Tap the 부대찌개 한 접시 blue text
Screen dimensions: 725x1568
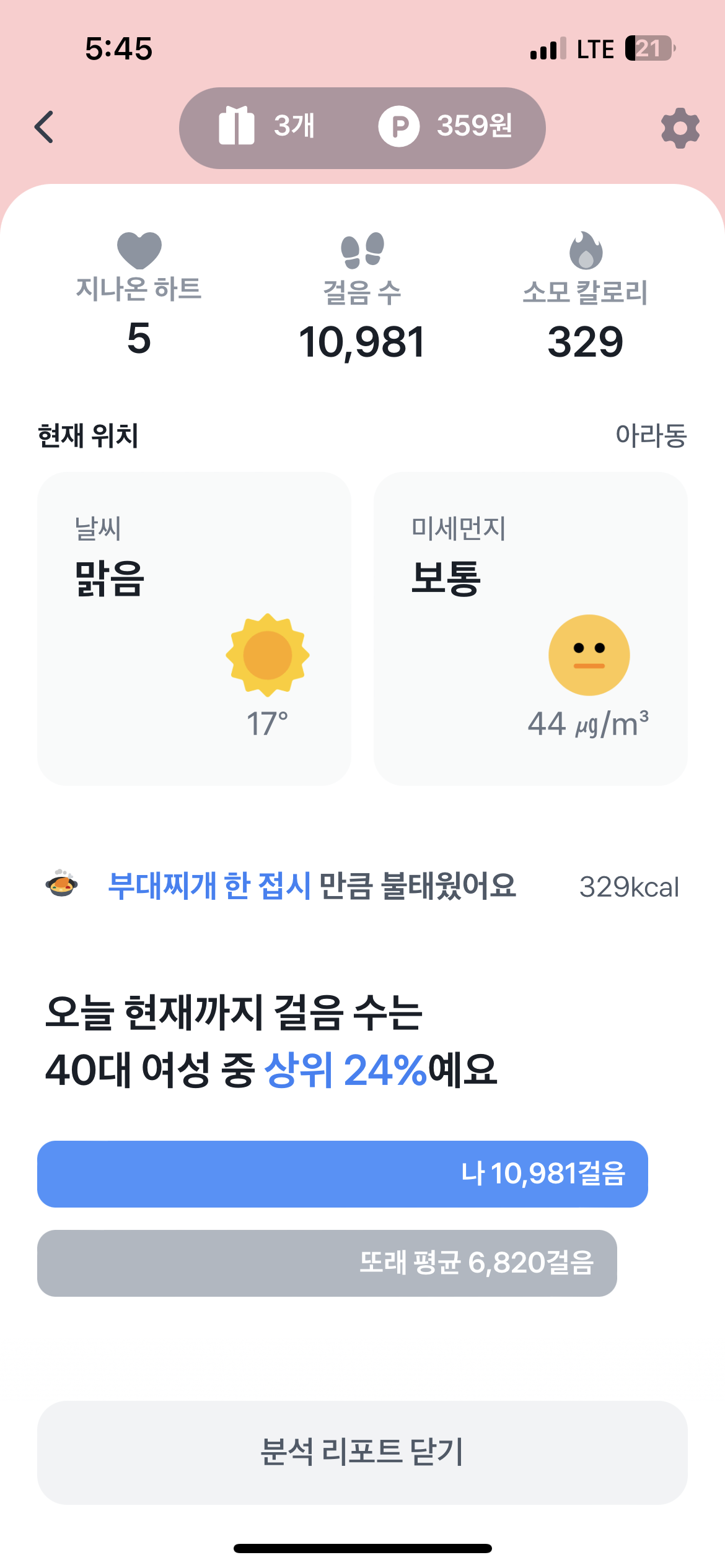[209, 886]
